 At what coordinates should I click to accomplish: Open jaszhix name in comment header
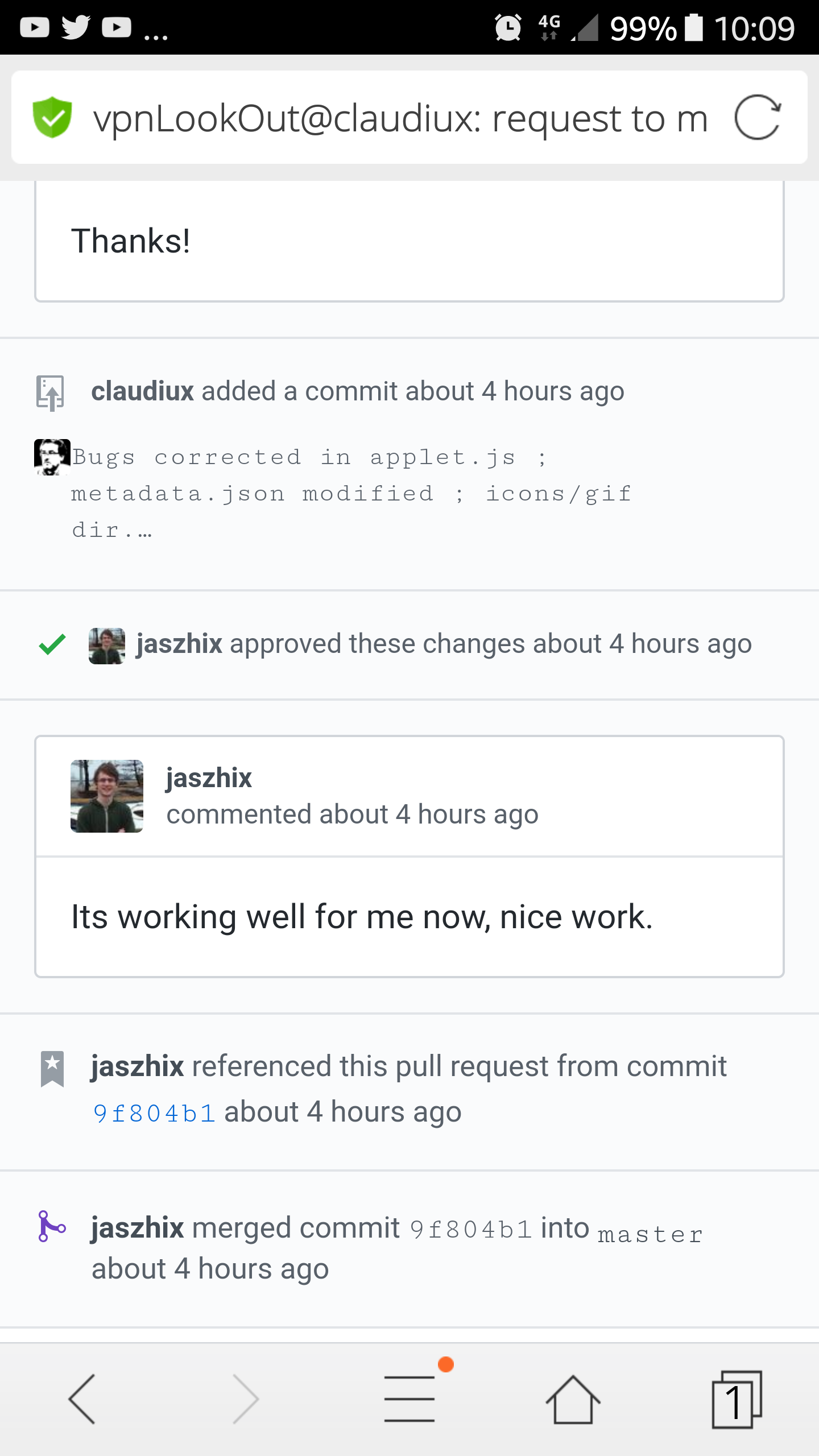coord(209,778)
